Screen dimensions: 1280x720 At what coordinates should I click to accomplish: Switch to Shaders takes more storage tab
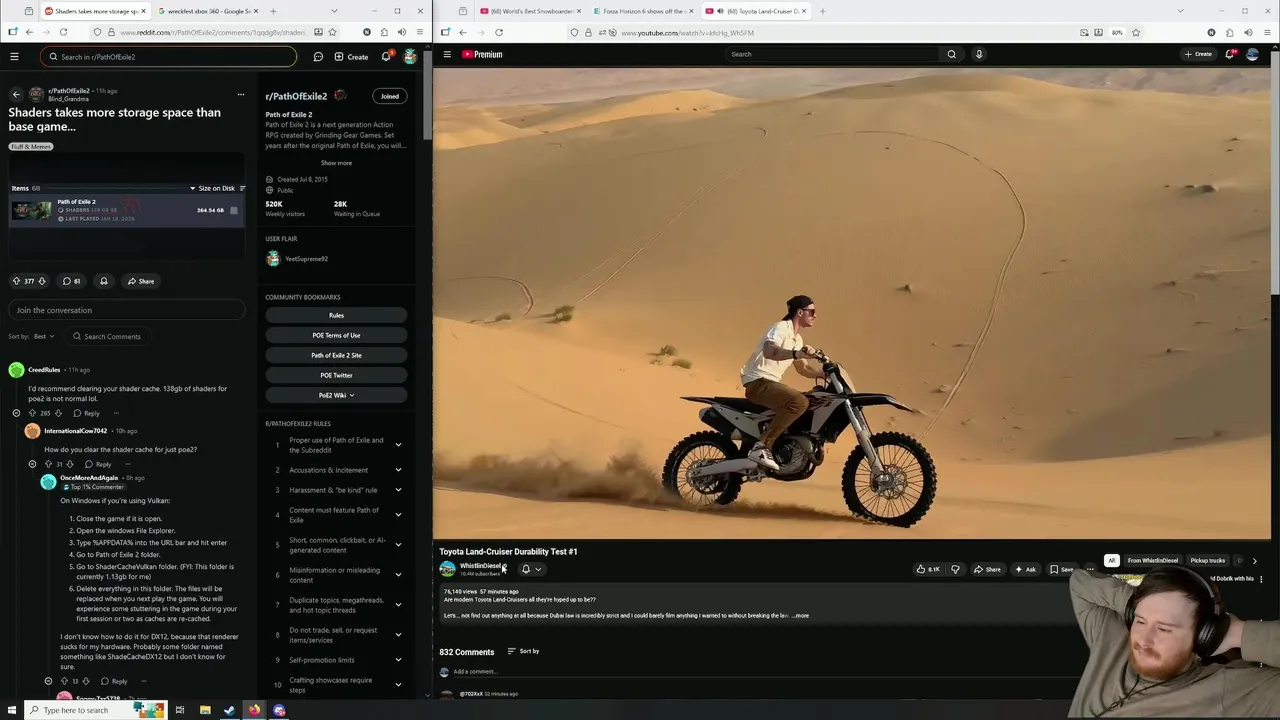click(95, 11)
